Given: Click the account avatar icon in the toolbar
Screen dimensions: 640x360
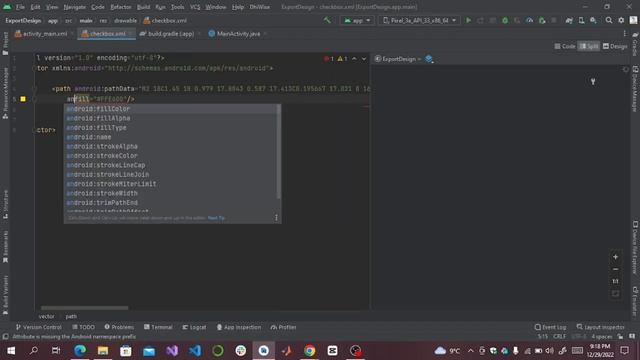Looking at the screenshot, I should click(633, 20).
